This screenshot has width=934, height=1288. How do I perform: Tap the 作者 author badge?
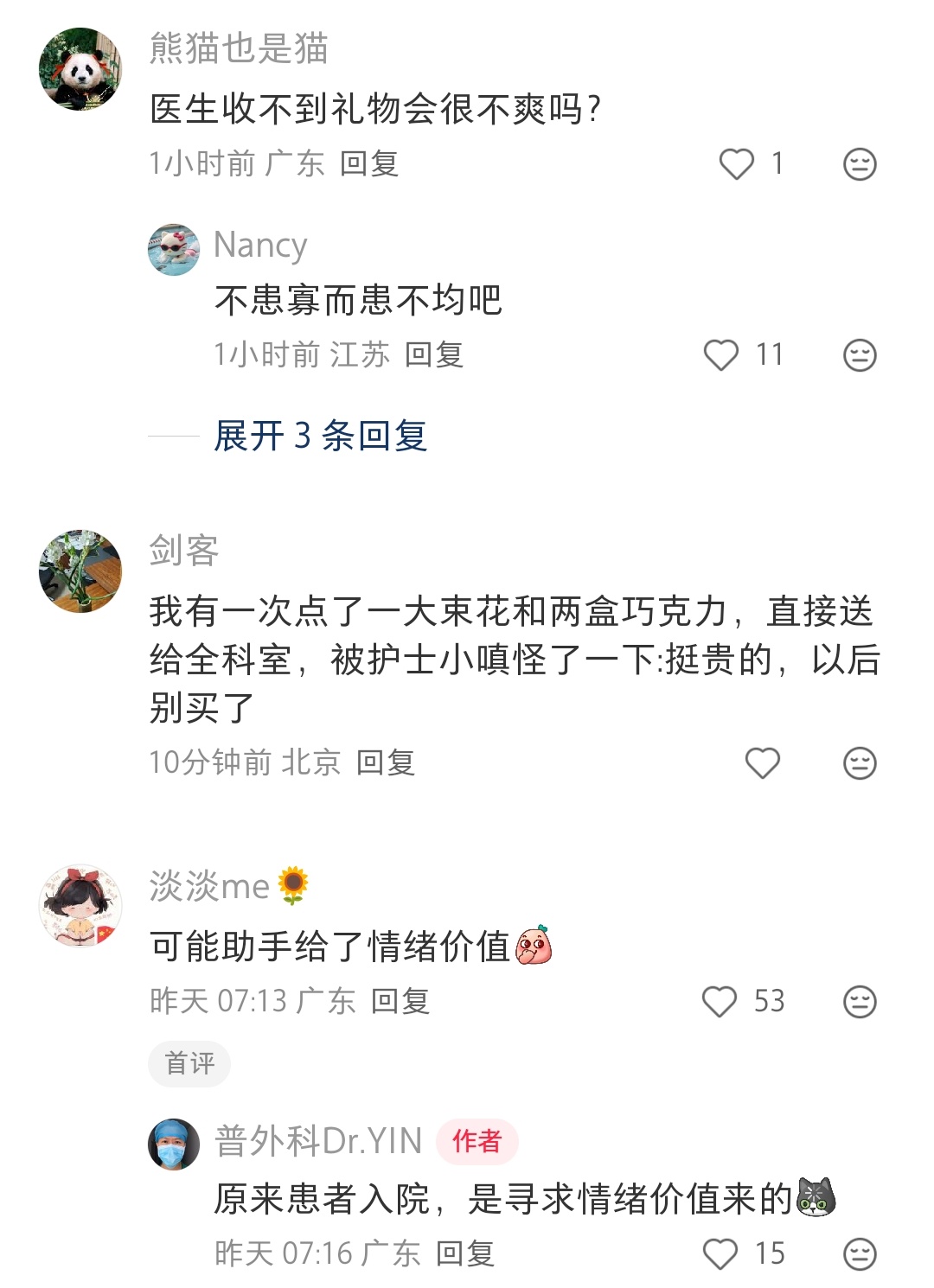[477, 1141]
